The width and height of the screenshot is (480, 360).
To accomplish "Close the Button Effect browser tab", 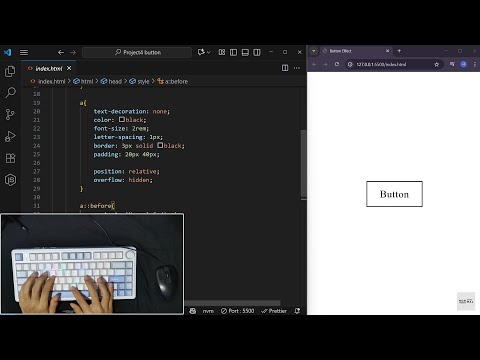I will (387, 51).
